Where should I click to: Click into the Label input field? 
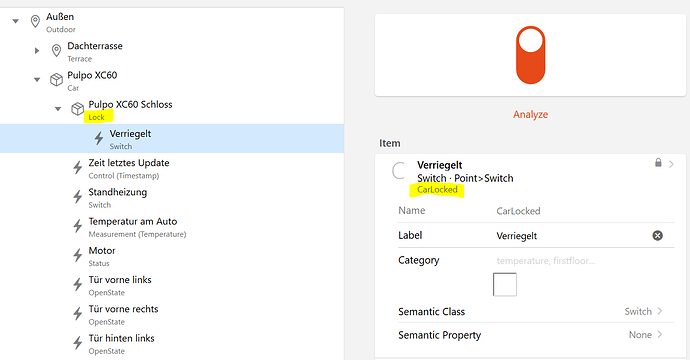(572, 236)
